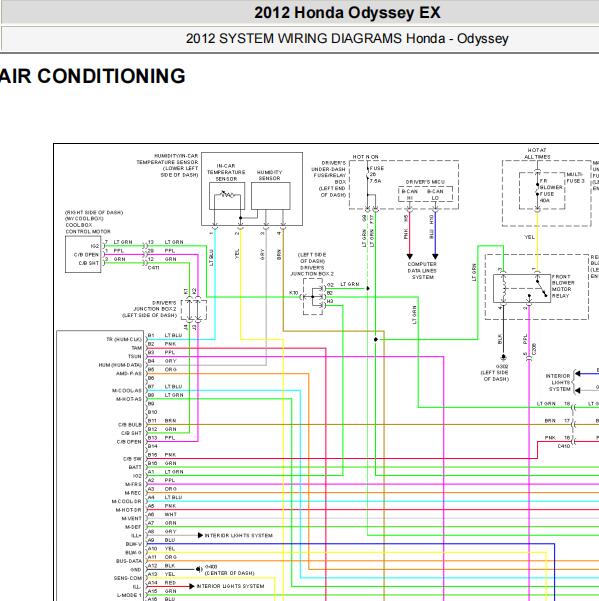Click the 'M-FRS' pin label

(x=133, y=484)
